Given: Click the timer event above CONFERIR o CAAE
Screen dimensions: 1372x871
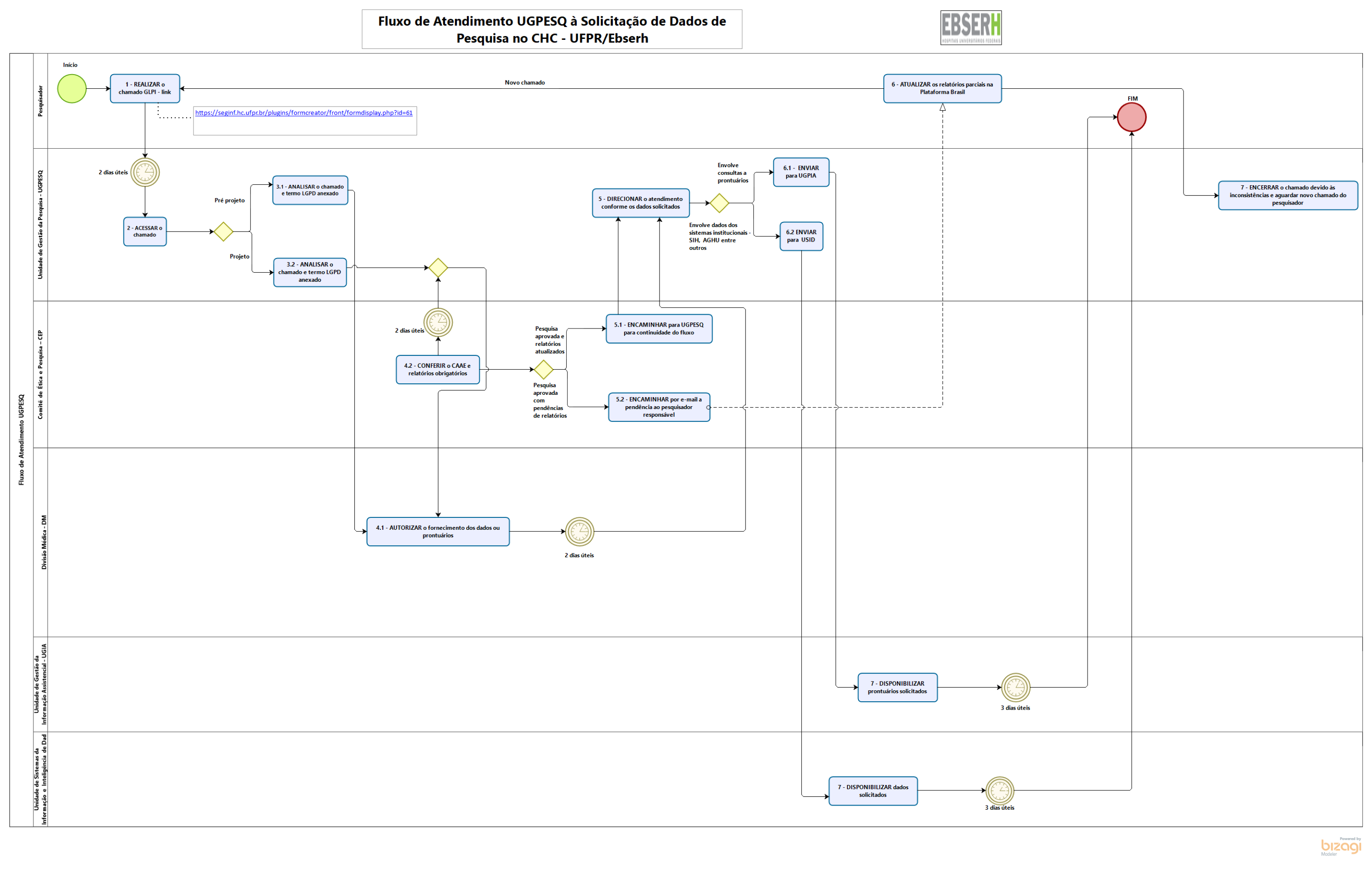Looking at the screenshot, I should click(438, 323).
